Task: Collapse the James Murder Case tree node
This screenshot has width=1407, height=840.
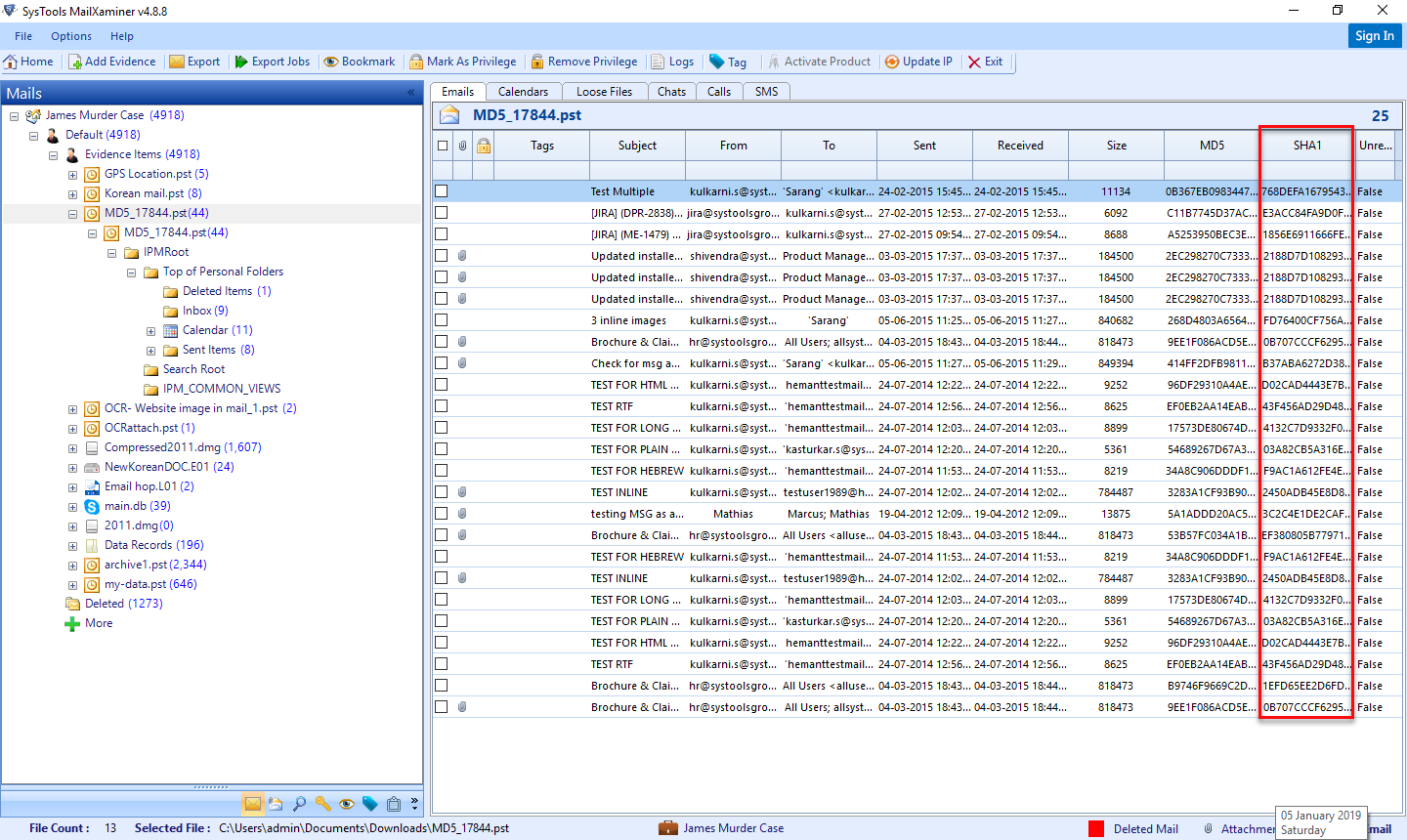Action: pos(13,114)
